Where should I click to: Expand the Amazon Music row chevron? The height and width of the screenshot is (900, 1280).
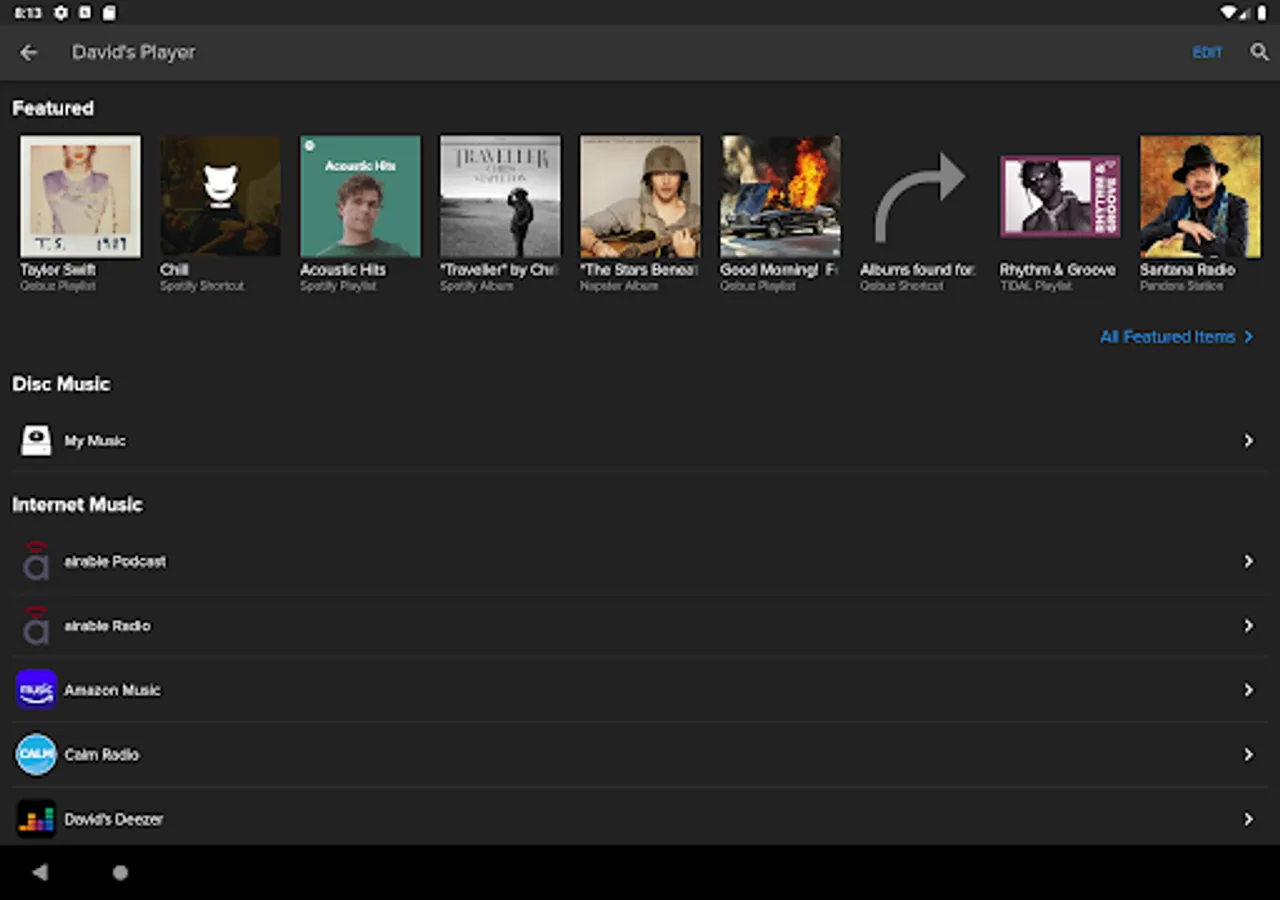tap(1248, 690)
